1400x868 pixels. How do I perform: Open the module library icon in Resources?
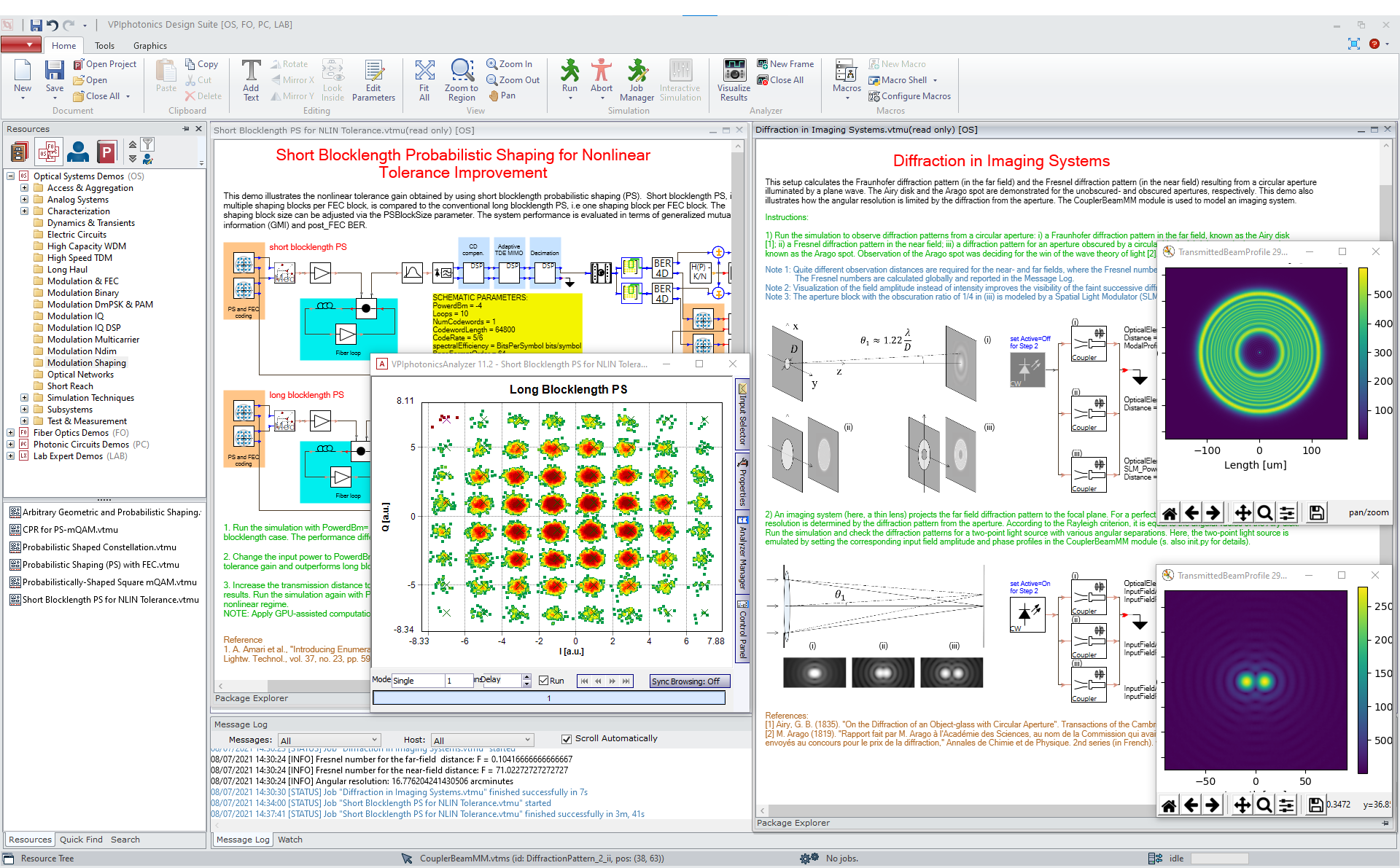tap(20, 152)
